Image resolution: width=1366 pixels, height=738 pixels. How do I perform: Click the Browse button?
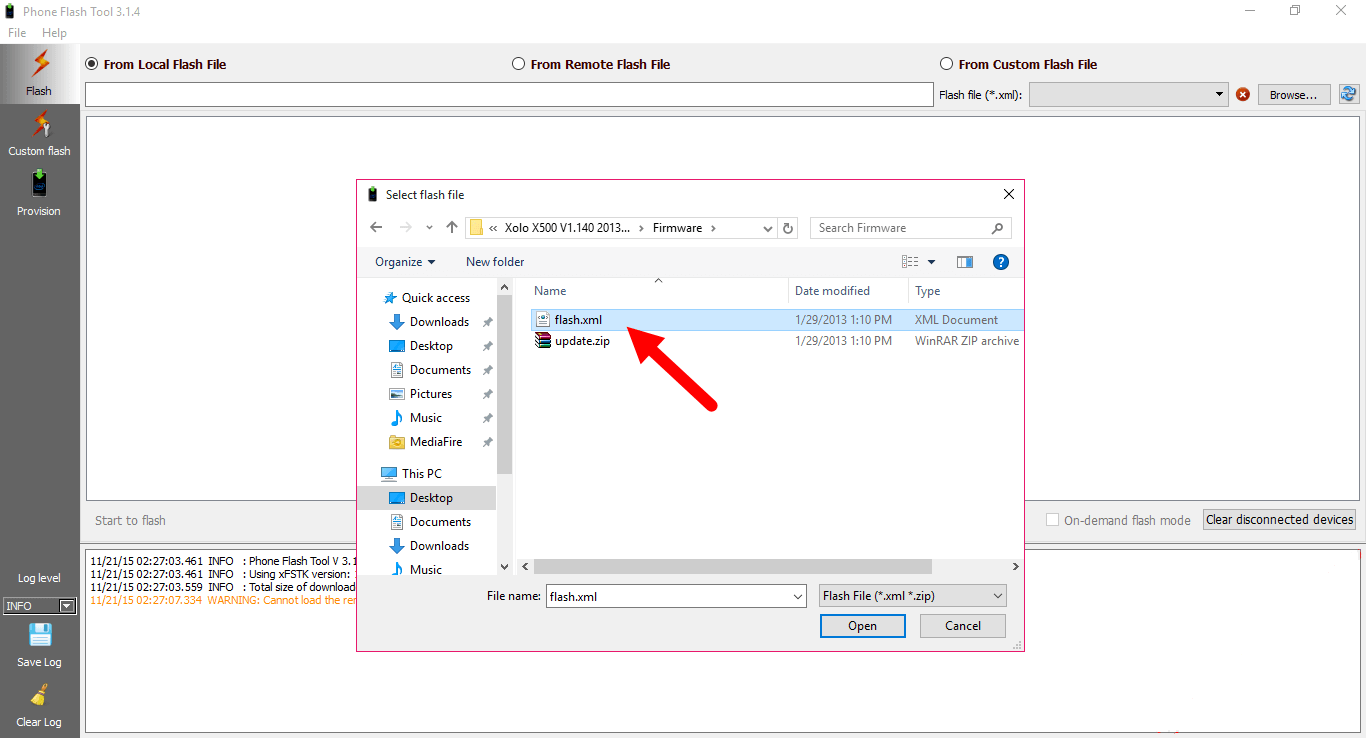(1294, 95)
